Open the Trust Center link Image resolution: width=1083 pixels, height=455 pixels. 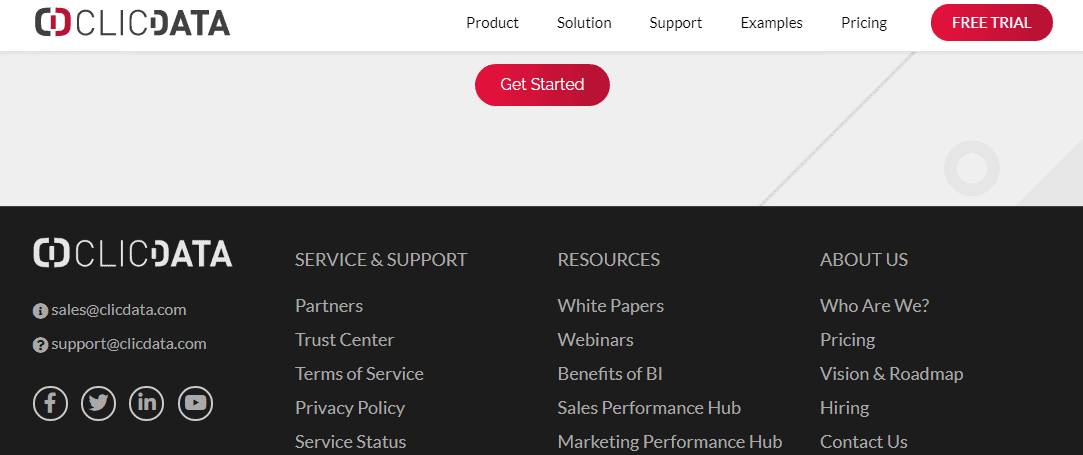pyautogui.click(x=345, y=340)
